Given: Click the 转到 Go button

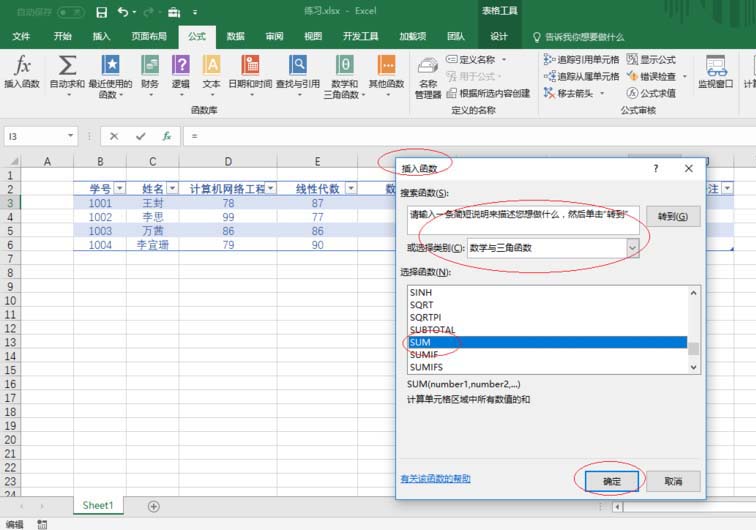Looking at the screenshot, I should tap(673, 217).
